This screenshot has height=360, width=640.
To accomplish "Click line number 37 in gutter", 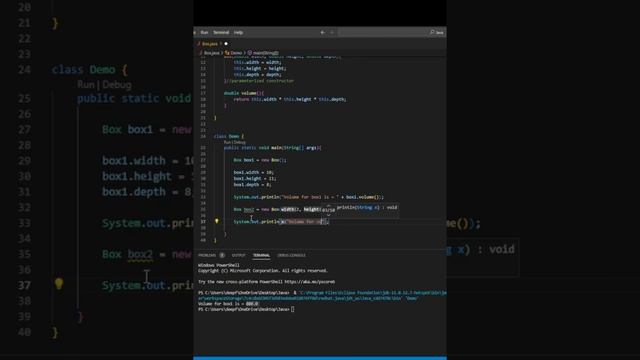I will point(203,222).
